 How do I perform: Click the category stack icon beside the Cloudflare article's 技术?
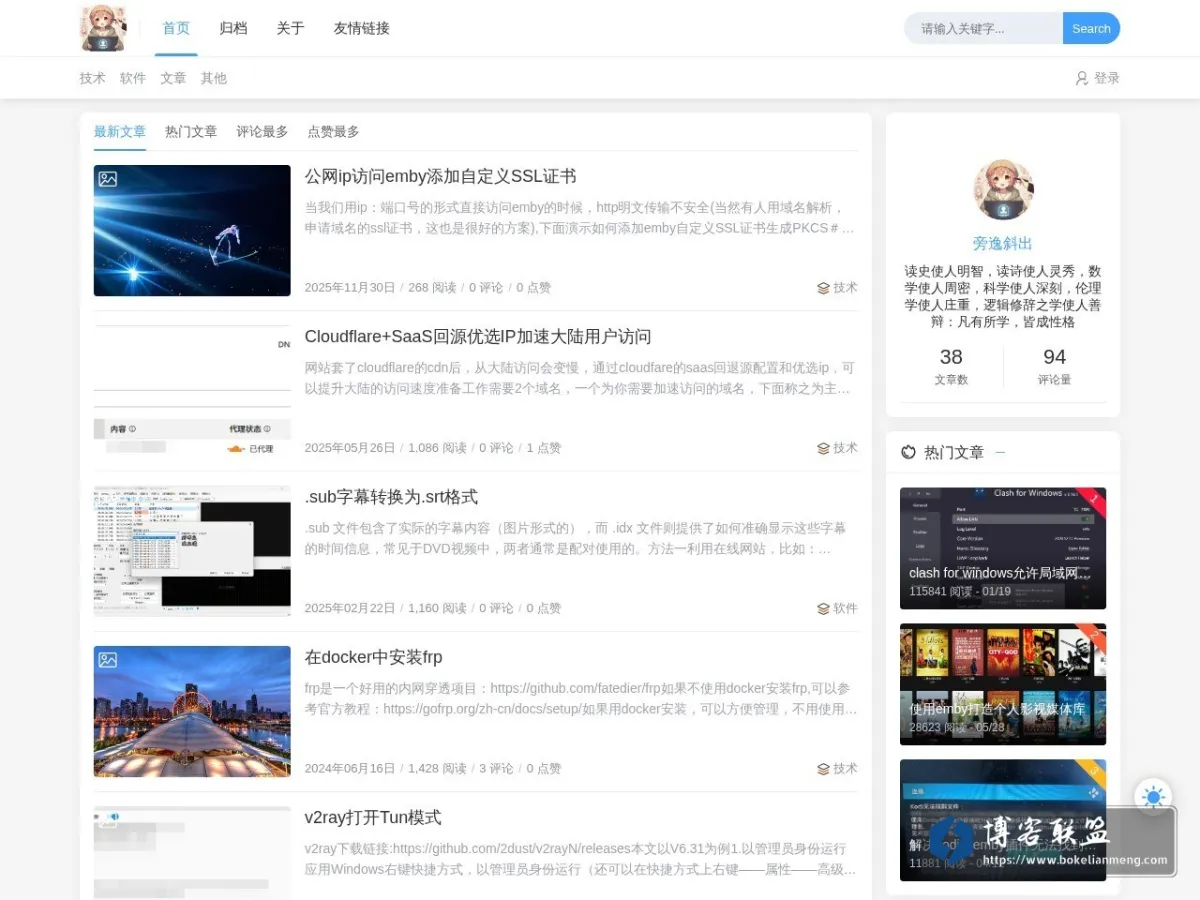pos(823,448)
